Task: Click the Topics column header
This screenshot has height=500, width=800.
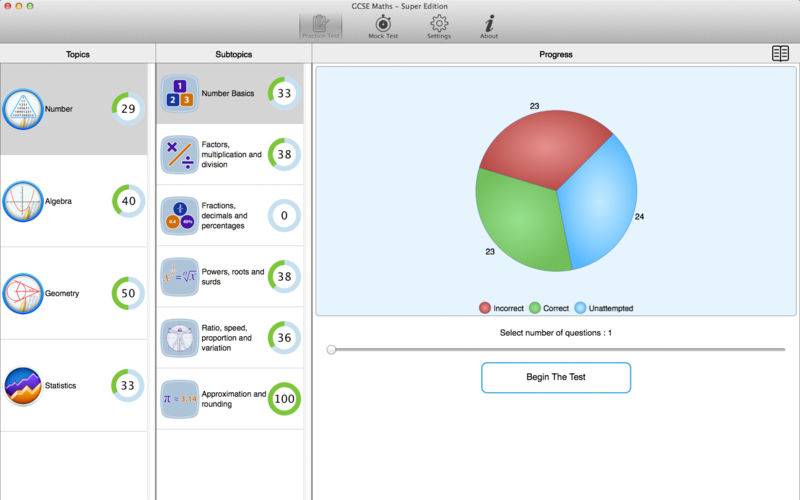Action: click(x=78, y=54)
